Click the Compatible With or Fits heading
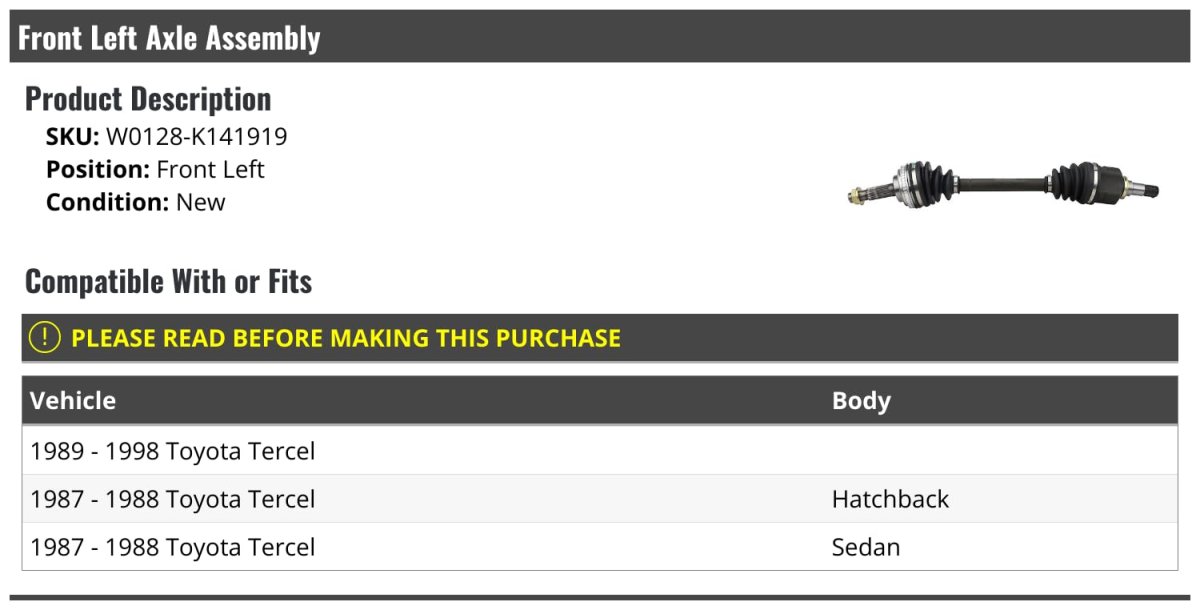 tap(168, 282)
